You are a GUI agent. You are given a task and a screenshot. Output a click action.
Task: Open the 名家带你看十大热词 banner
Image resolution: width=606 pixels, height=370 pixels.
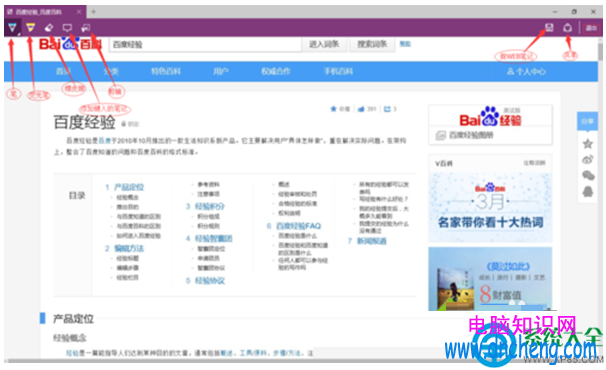click(490, 207)
